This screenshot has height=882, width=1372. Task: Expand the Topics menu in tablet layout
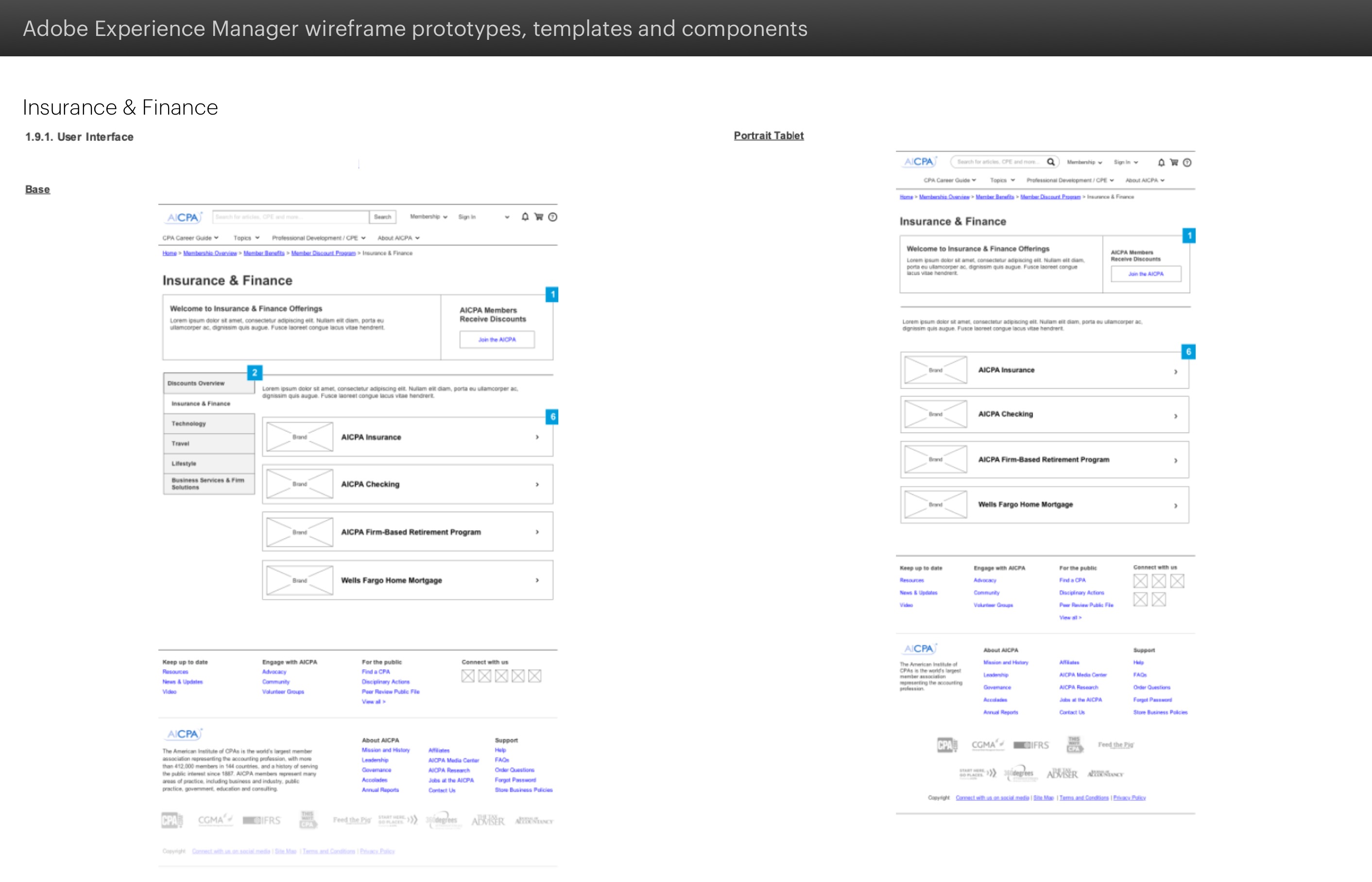click(1002, 180)
